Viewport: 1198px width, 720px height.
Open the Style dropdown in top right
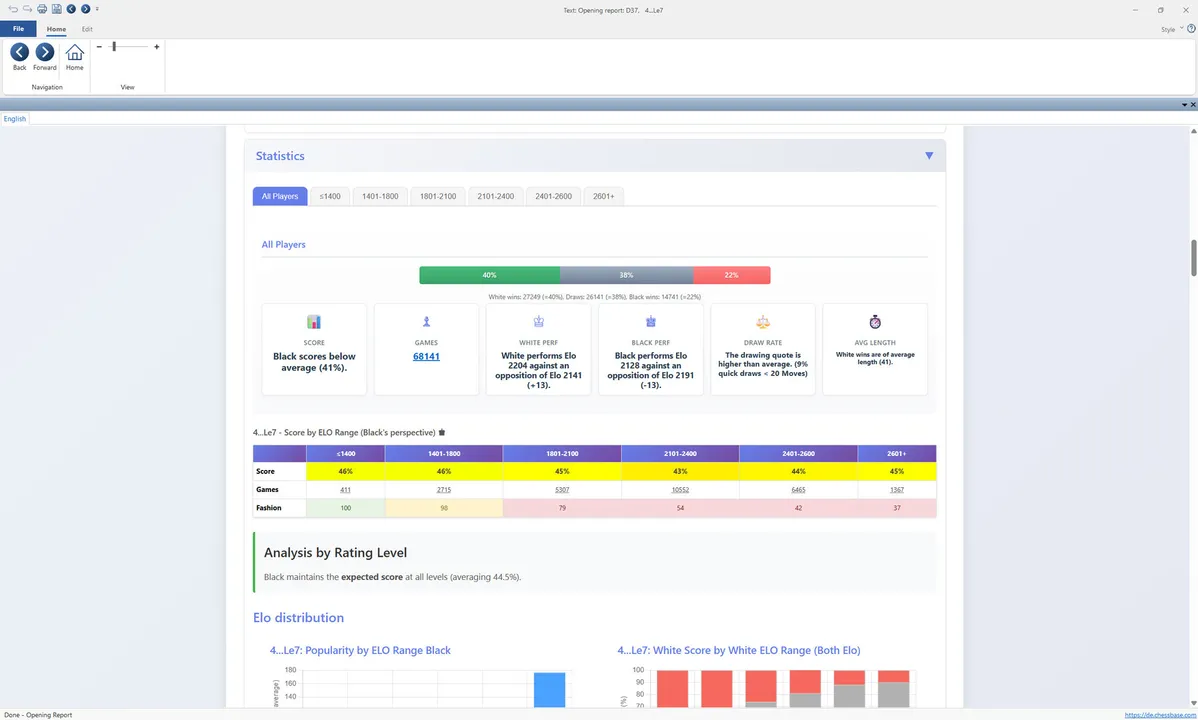tap(1172, 29)
